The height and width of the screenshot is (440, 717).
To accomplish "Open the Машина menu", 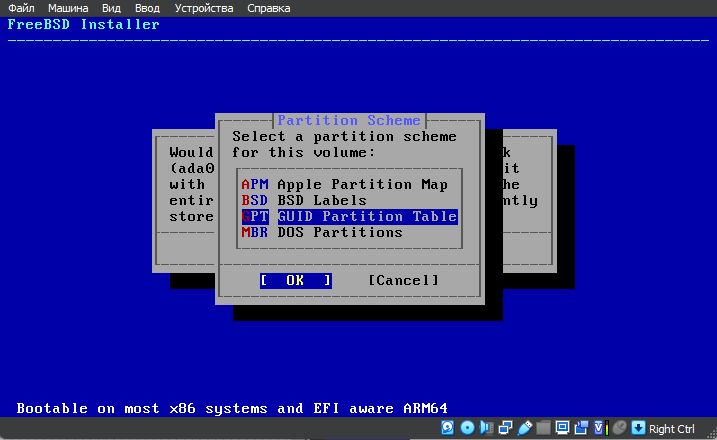I will tap(68, 8).
